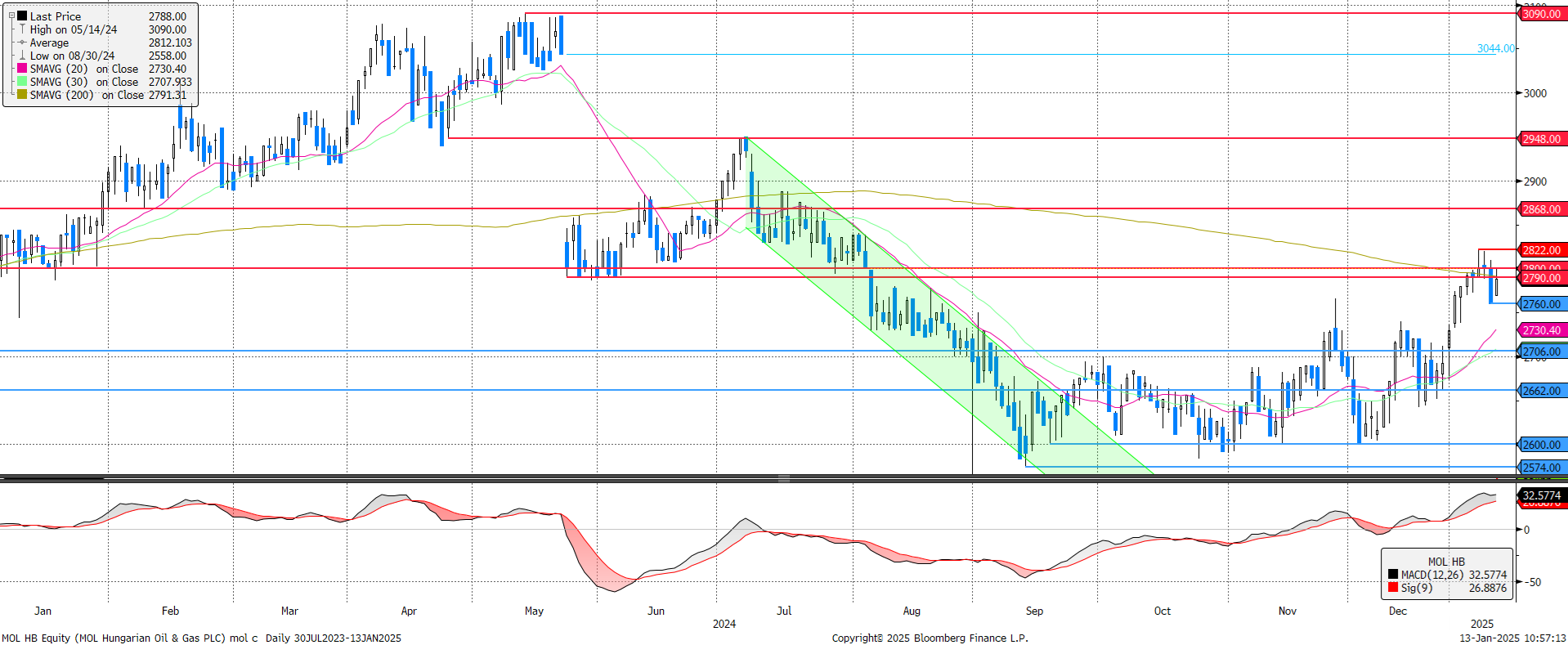Select 'SMAVG (200) on Close' label
The image size is (1568, 645).
[87, 95]
